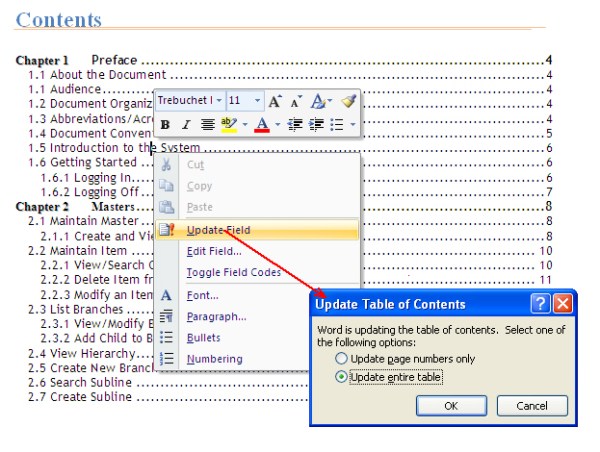
Task: Click 1.5 Introduction to the System
Action: click(x=290, y=148)
